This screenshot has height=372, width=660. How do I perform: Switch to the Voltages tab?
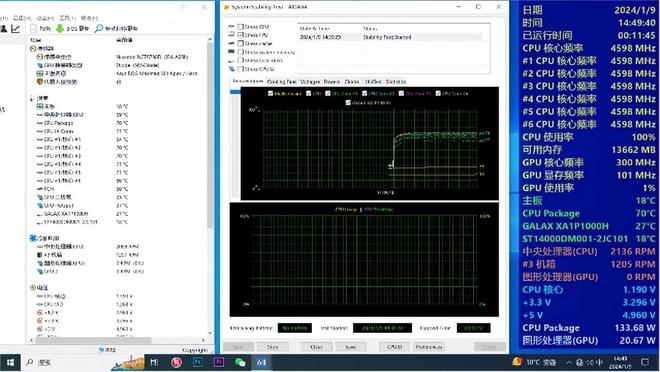[x=310, y=82]
